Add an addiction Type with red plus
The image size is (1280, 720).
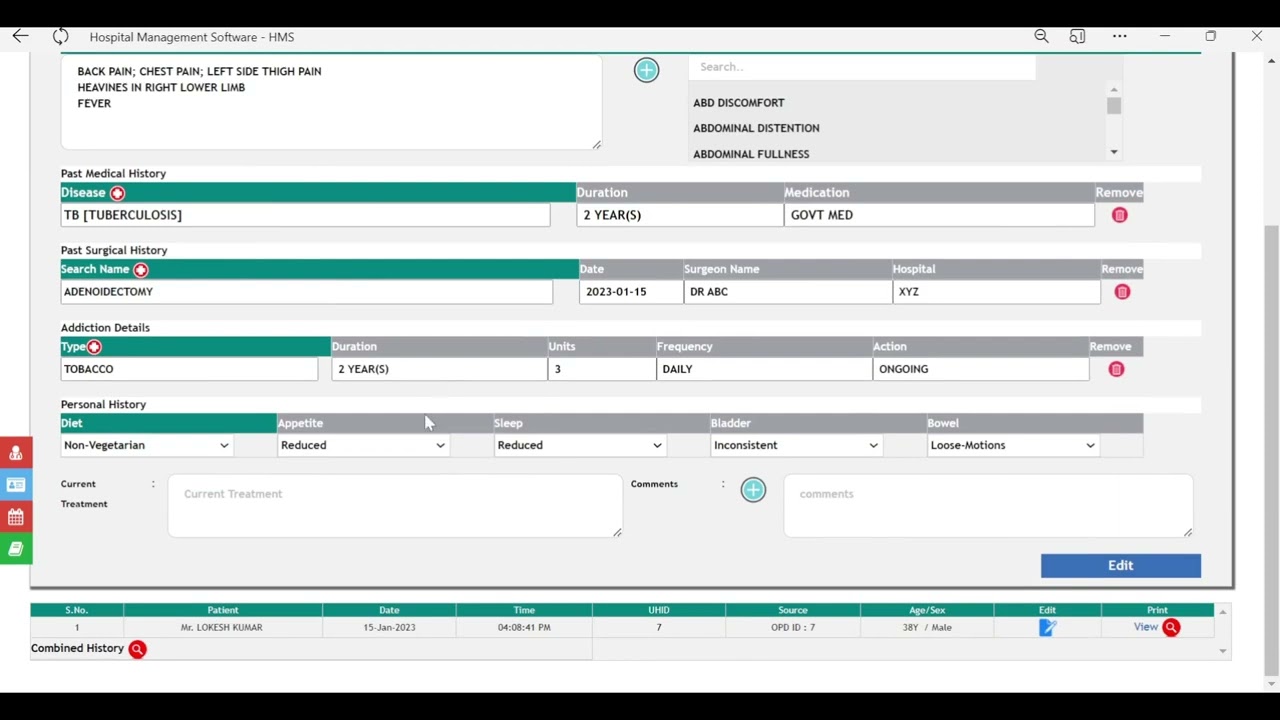point(94,347)
